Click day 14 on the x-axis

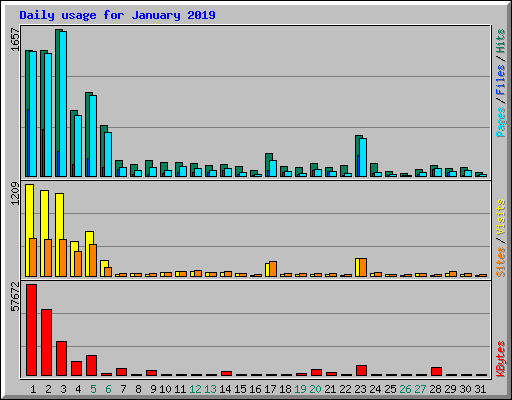225,389
